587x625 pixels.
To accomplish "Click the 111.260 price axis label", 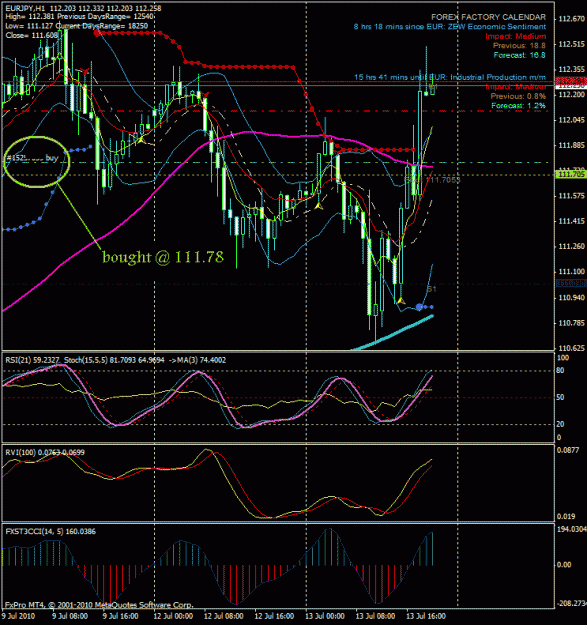I will click(x=572, y=246).
